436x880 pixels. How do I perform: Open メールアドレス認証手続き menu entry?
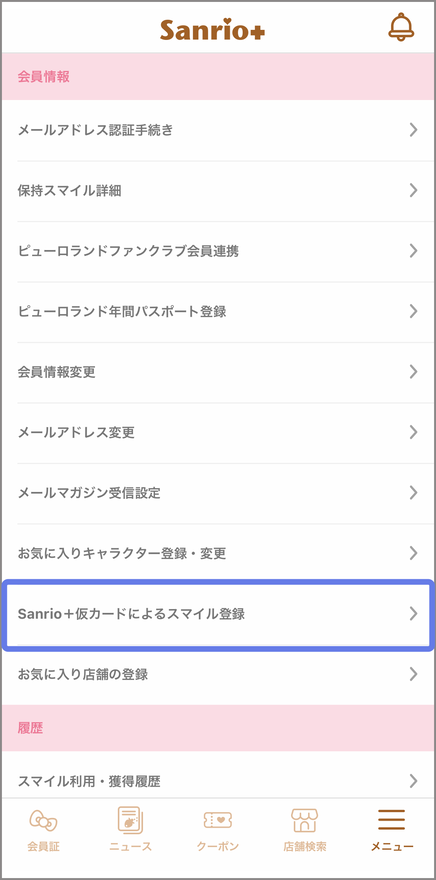point(218,130)
